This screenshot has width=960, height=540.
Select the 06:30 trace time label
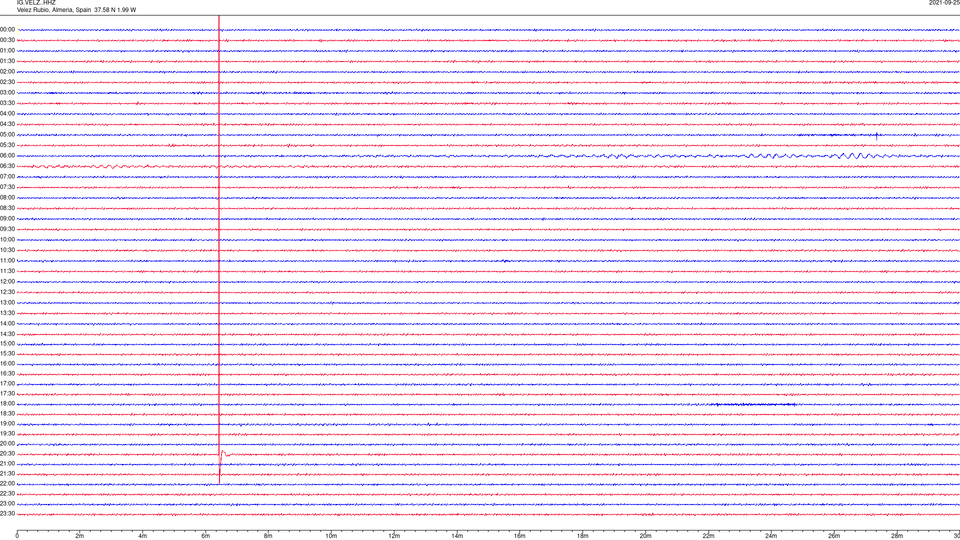[x=7, y=166]
